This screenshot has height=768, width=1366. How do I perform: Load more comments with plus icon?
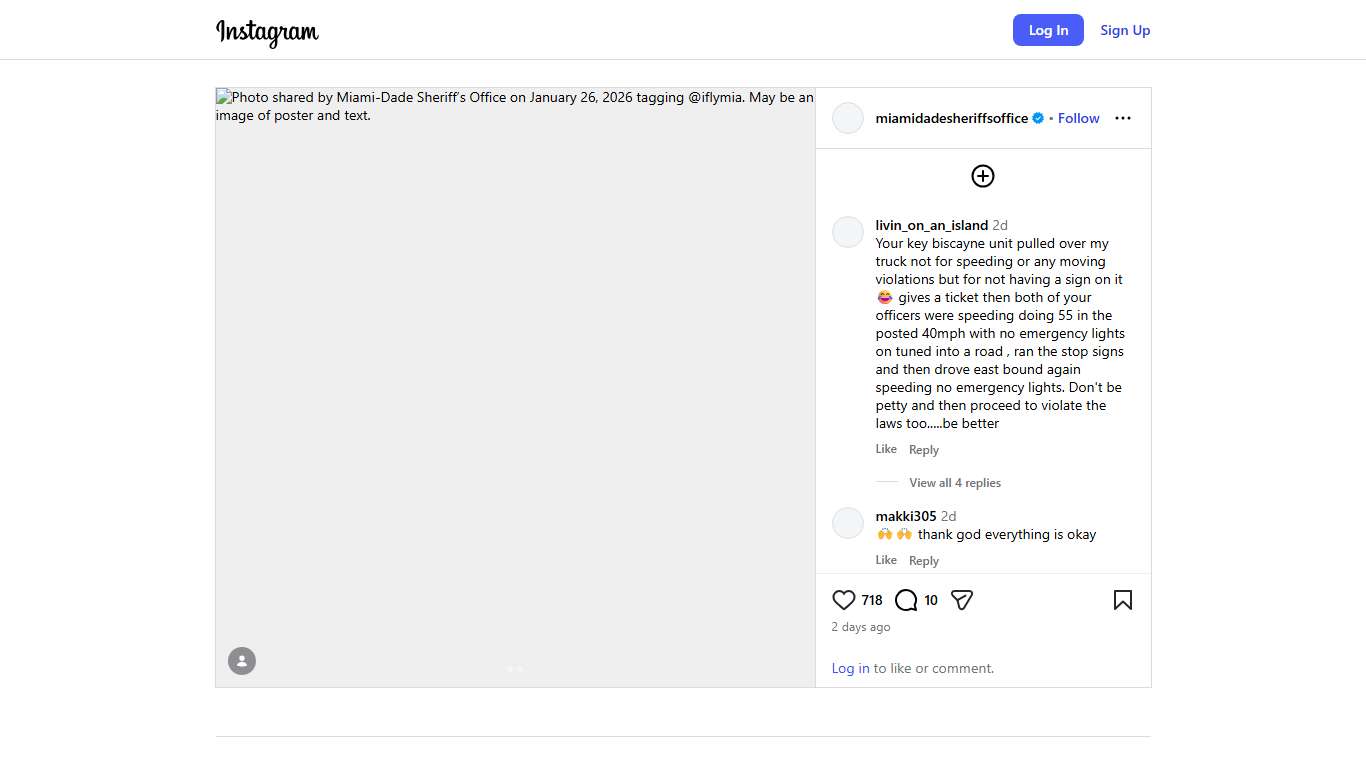983,176
